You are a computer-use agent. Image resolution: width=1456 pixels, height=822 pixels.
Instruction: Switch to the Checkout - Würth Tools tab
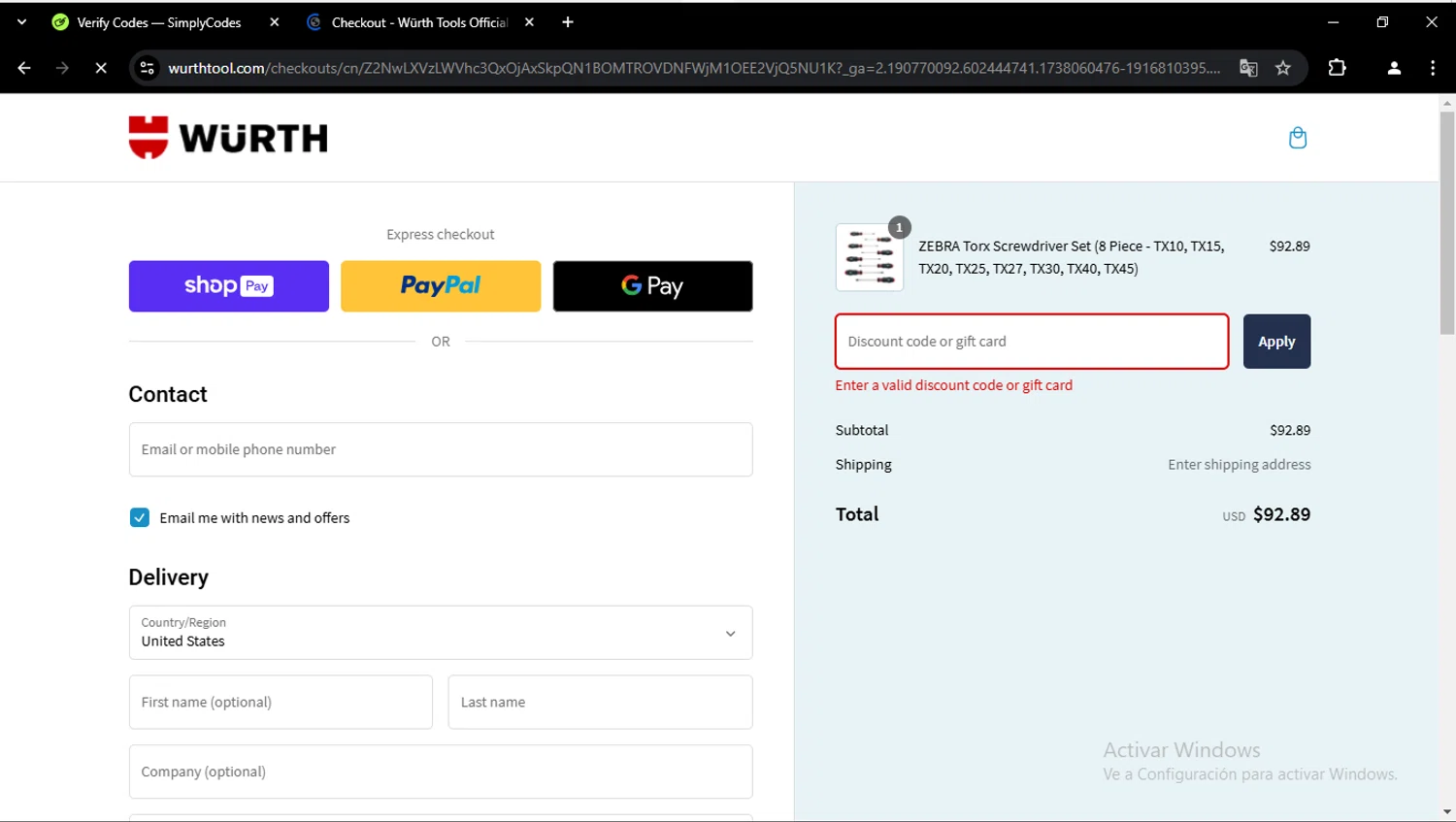419,22
